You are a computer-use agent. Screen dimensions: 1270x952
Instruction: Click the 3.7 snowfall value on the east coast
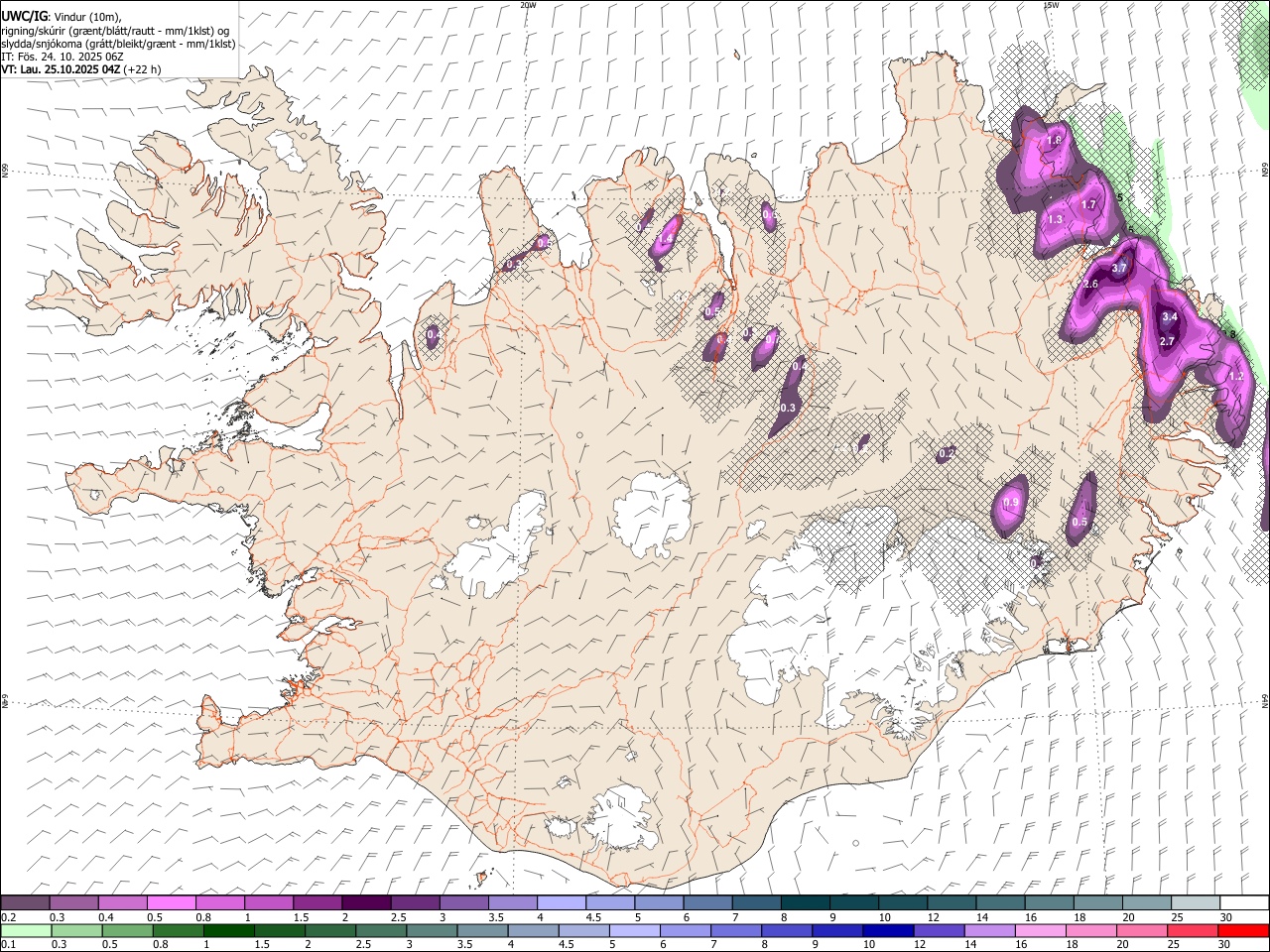(1119, 269)
